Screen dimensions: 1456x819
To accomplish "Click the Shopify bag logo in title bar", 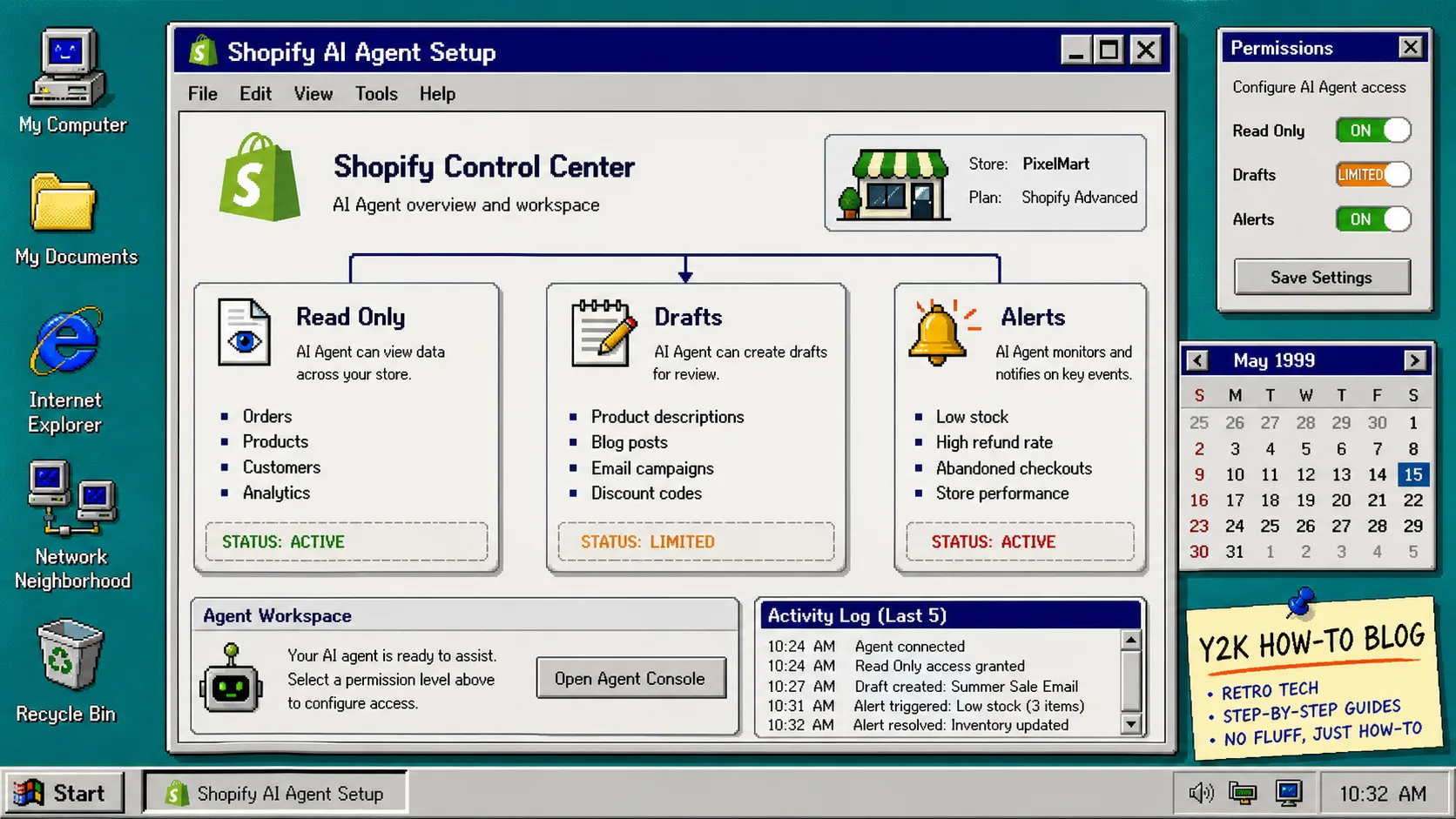I will point(202,51).
